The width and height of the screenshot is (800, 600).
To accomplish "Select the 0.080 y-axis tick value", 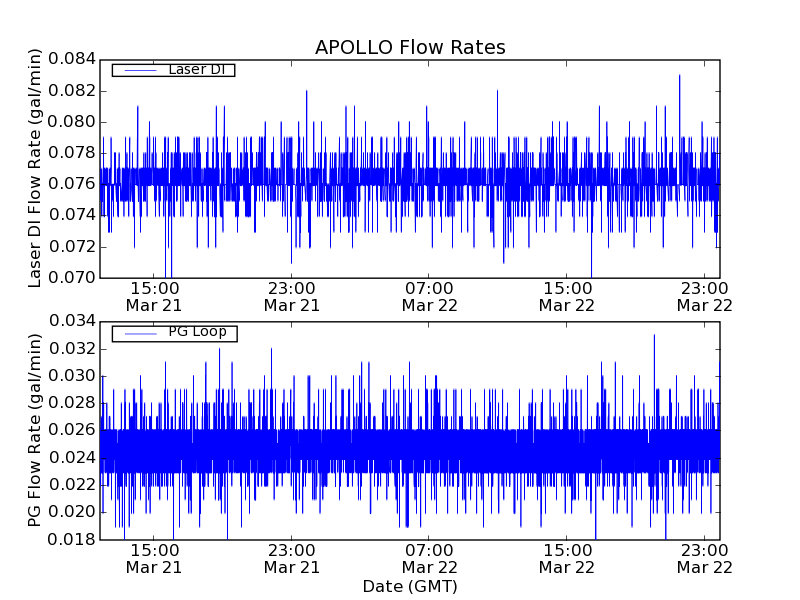I will pos(72,122).
